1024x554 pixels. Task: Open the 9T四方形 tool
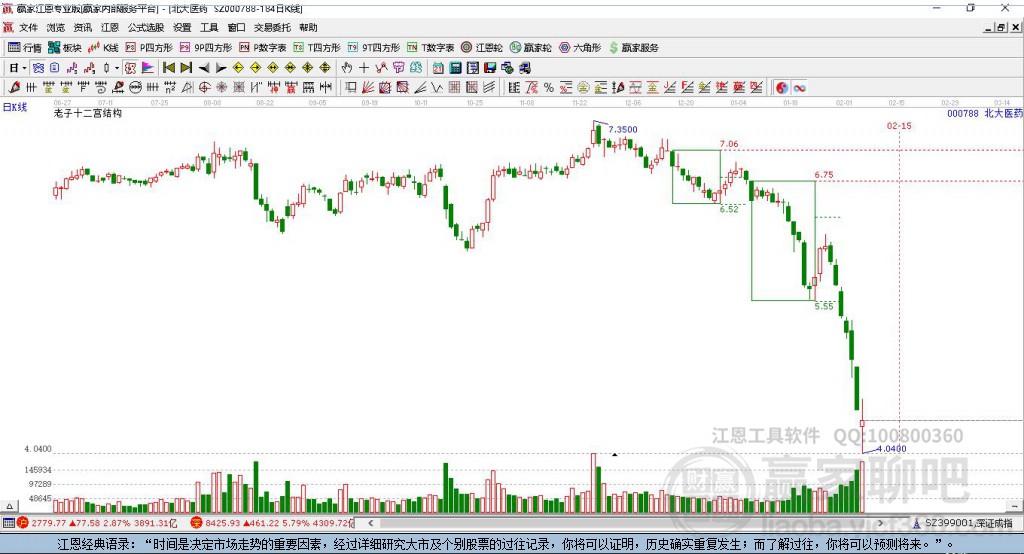(374, 48)
